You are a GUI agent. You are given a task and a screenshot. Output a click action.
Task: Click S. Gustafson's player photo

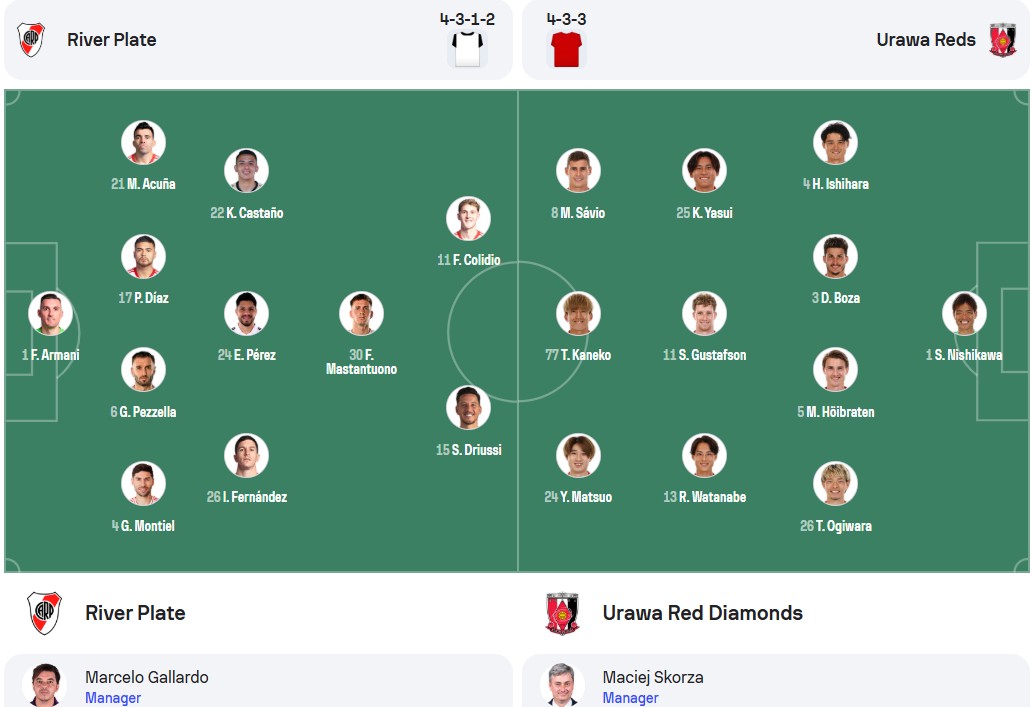point(704,314)
